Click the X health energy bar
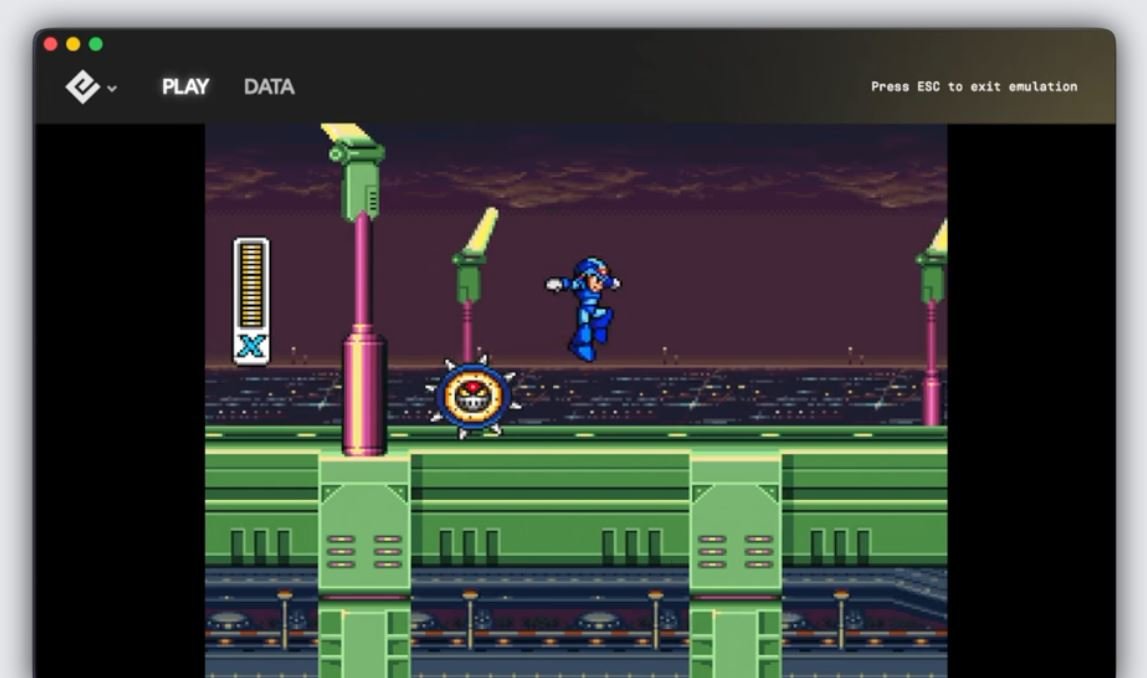Viewport: 1147px width, 678px height. [x=251, y=301]
